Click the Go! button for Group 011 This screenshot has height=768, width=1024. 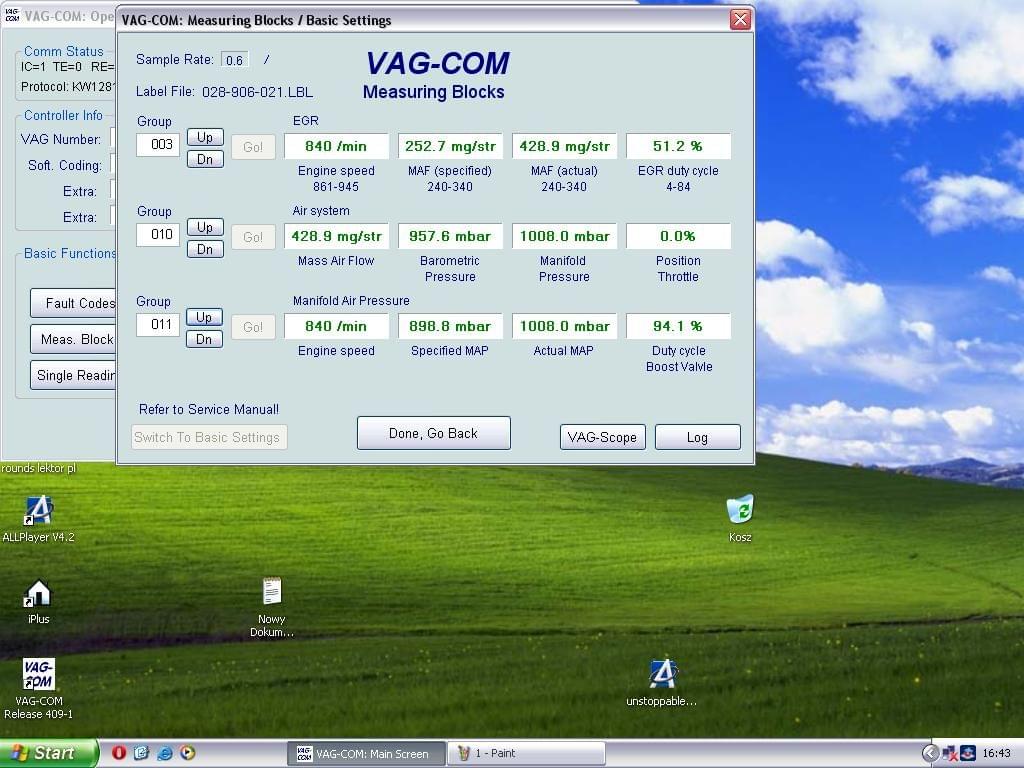coord(253,327)
